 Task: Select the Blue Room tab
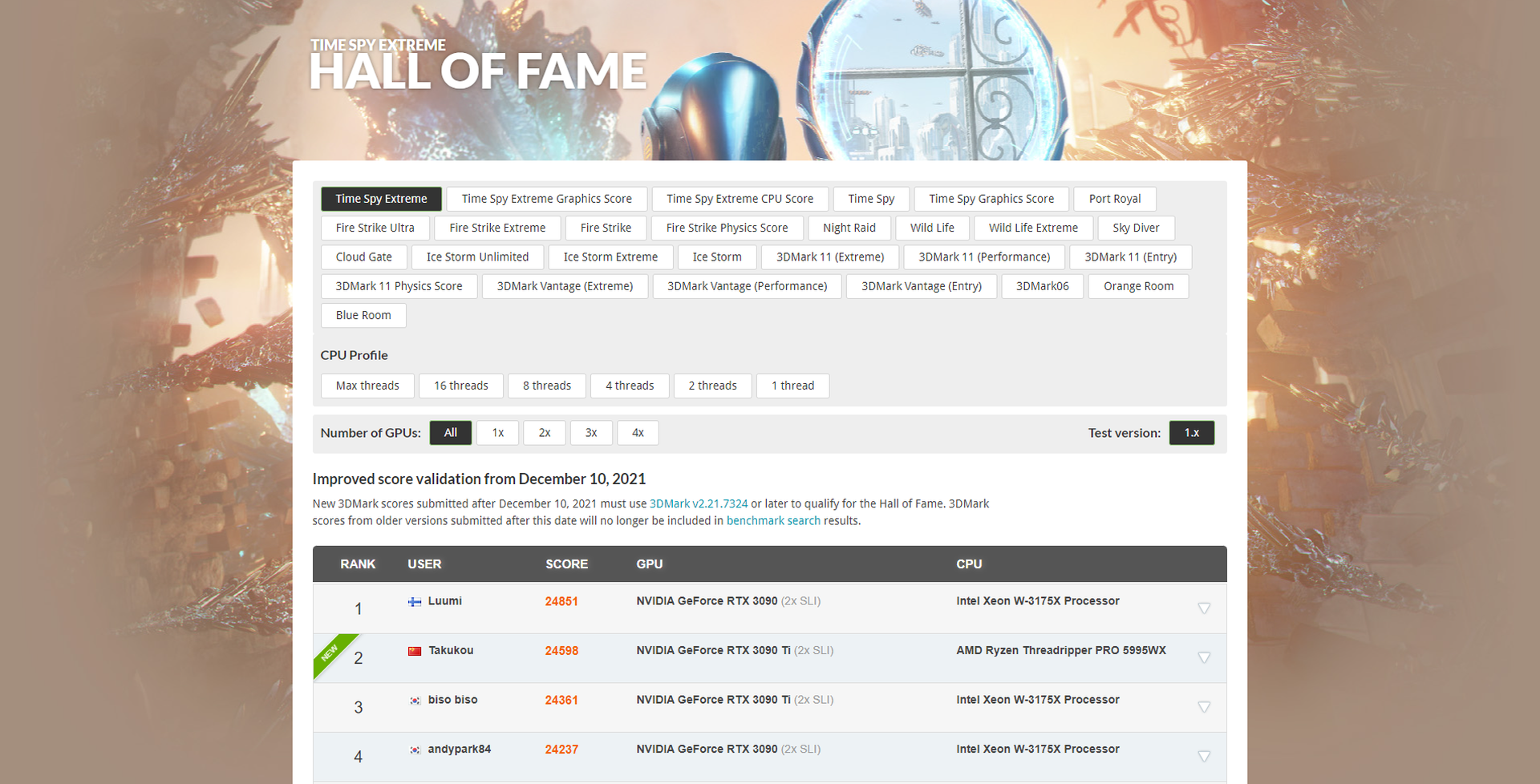(363, 315)
